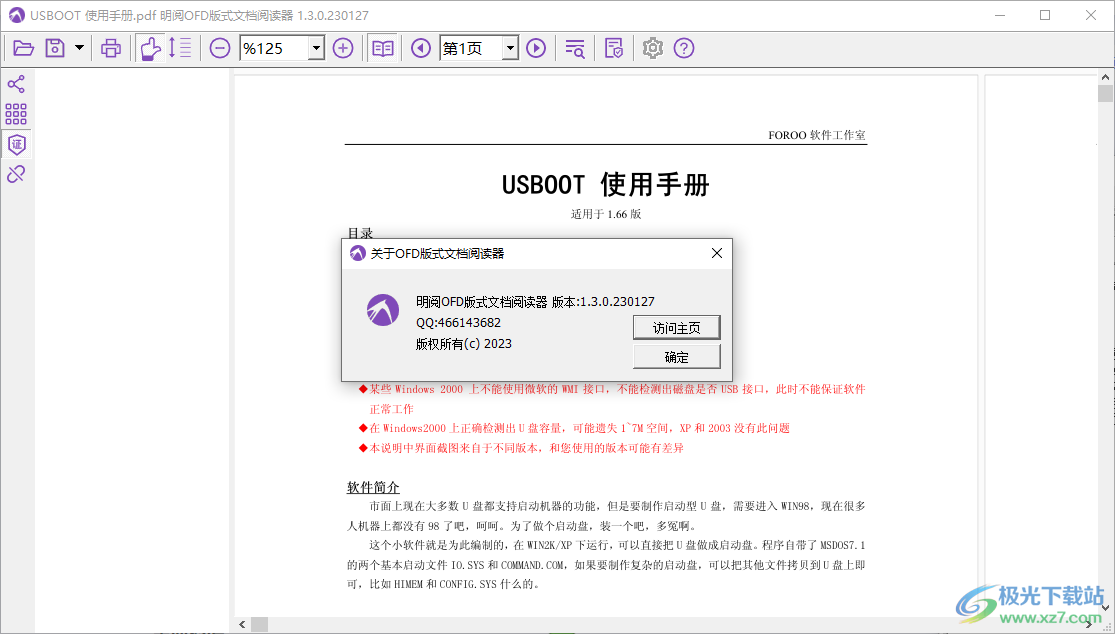Open the certificate shield sidebar panel
The height and width of the screenshot is (634, 1115).
pos(16,144)
